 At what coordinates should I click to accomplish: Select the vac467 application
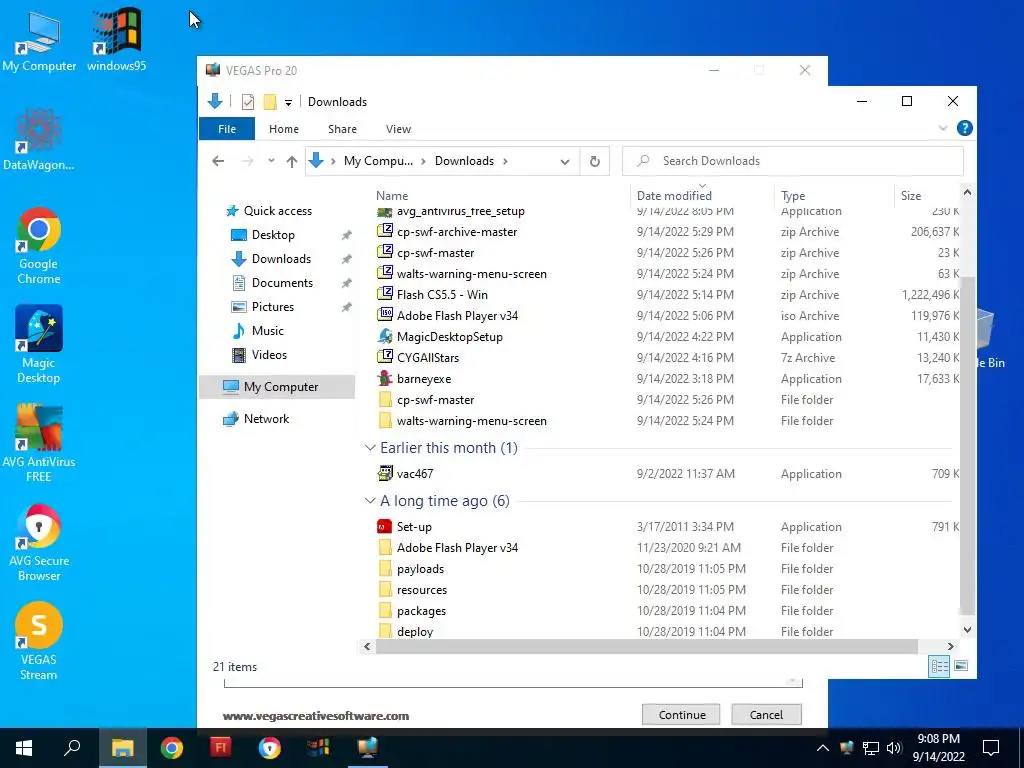415,474
